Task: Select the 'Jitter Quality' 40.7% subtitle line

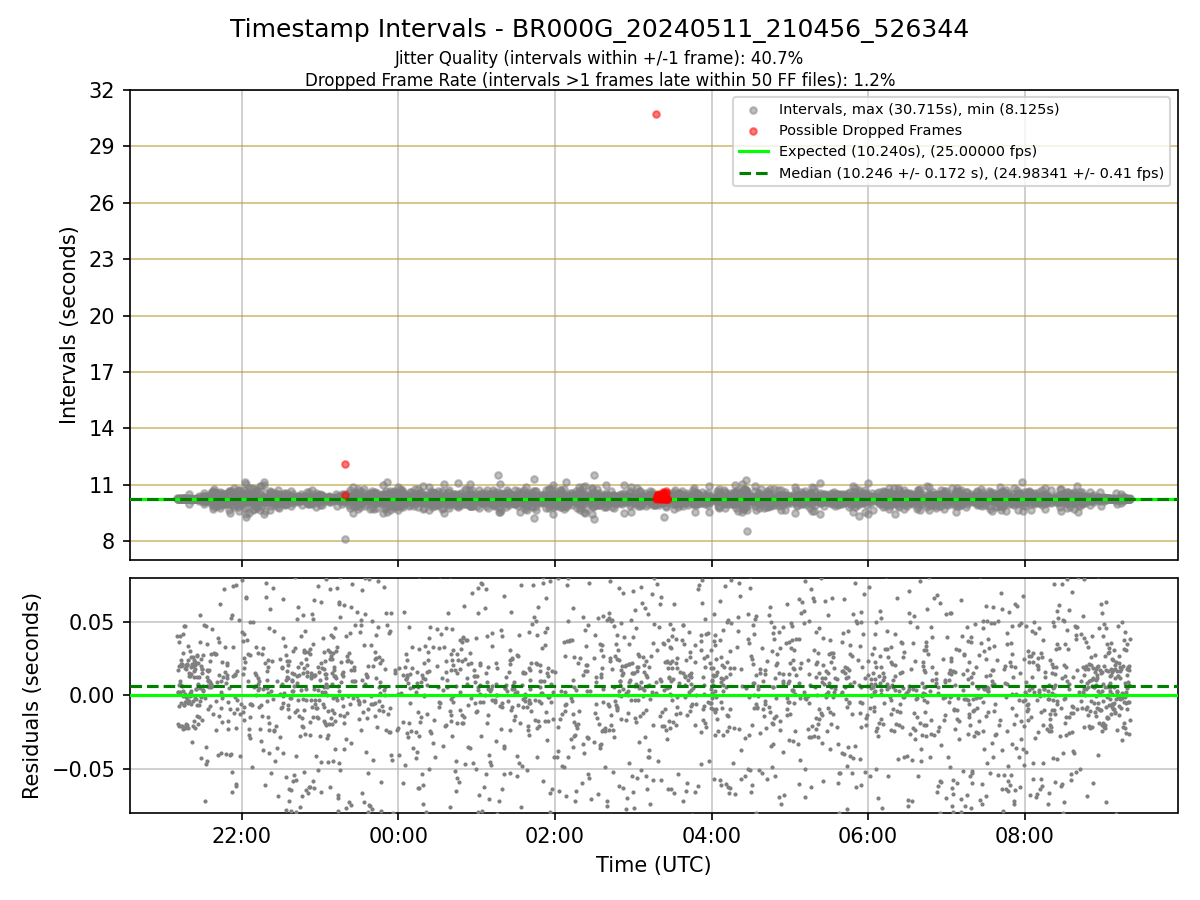Action: (599, 59)
